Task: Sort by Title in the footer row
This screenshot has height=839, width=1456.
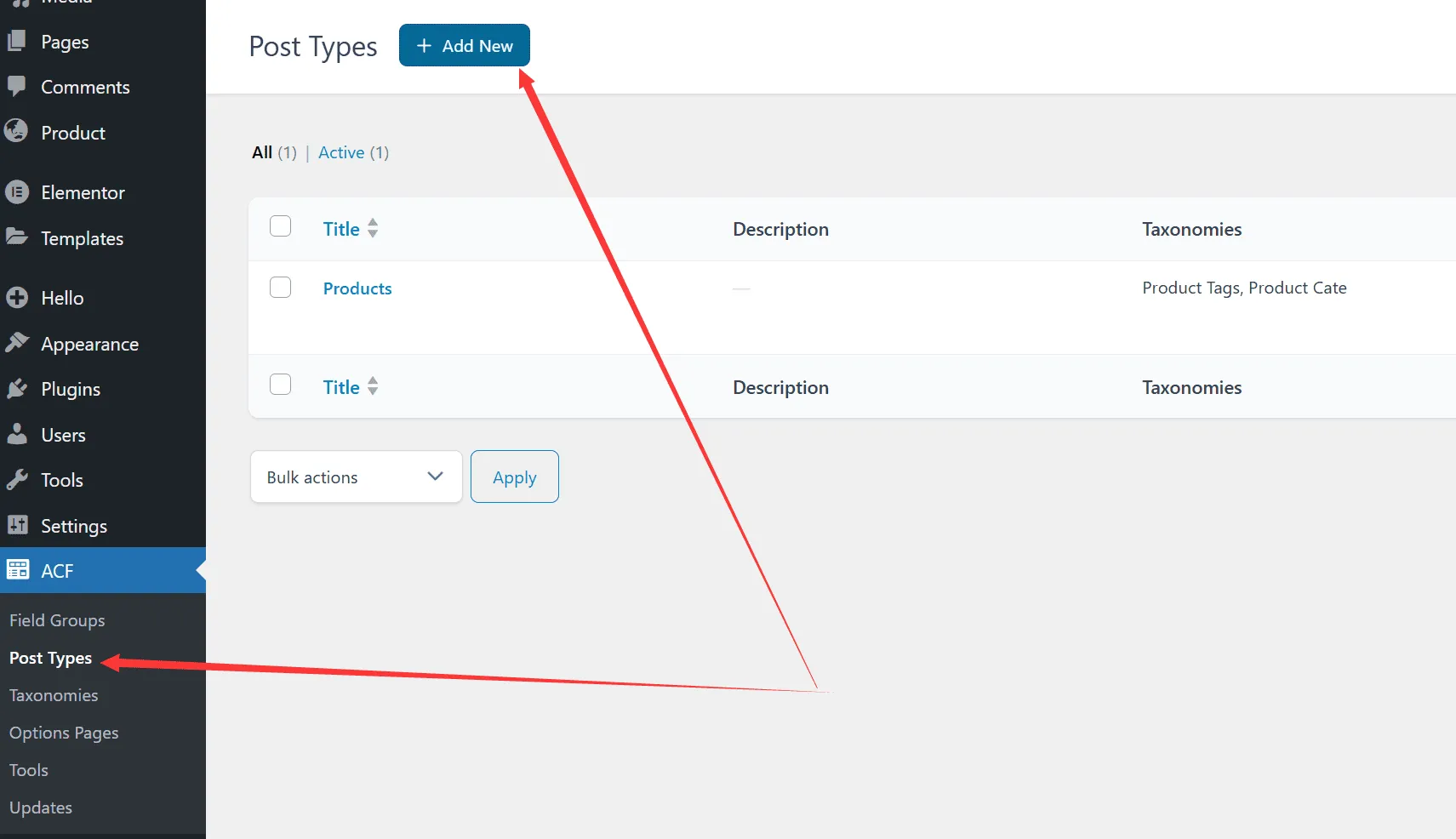Action: click(342, 387)
